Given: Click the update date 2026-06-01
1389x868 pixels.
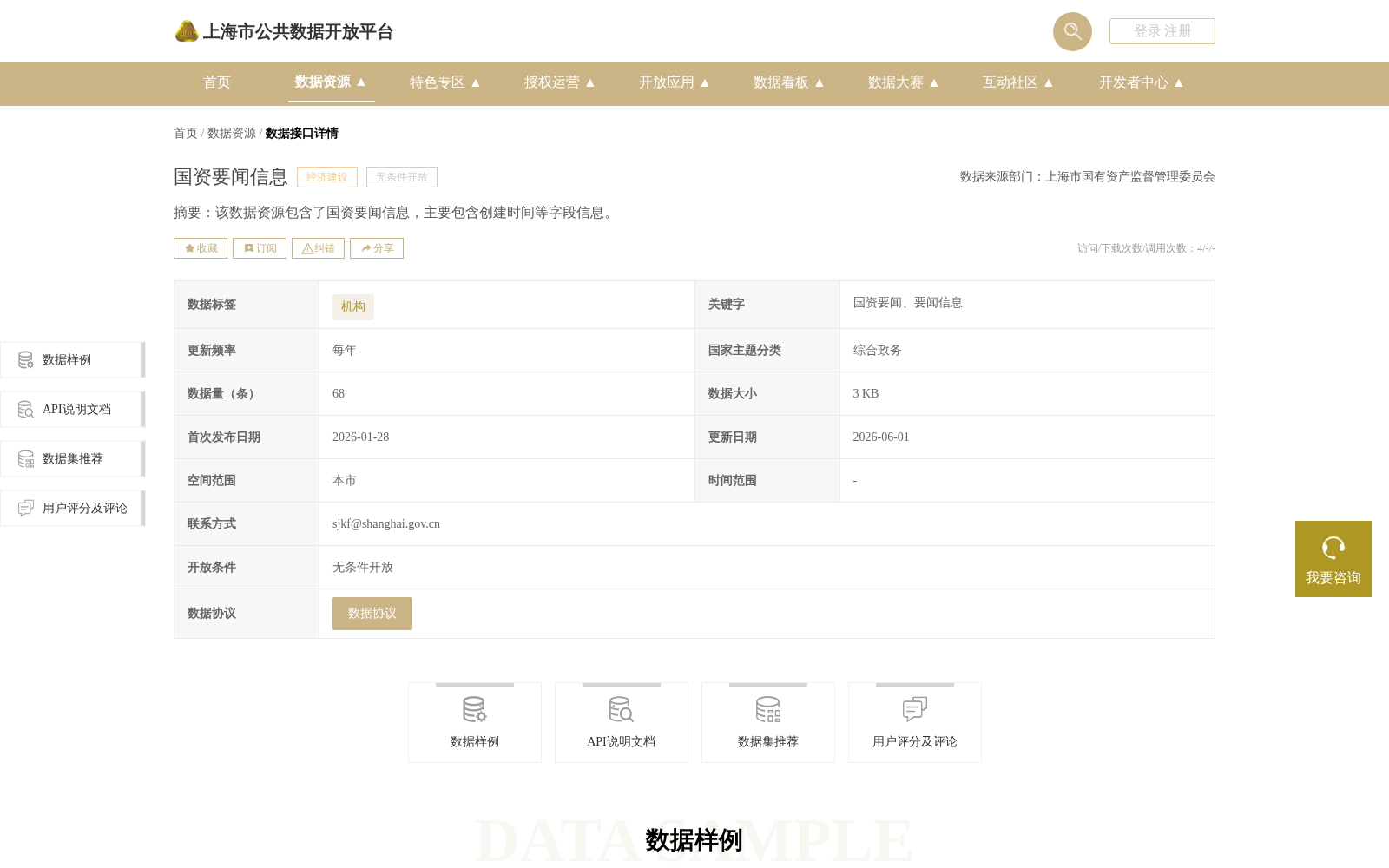Looking at the screenshot, I should pyautogui.click(x=881, y=437).
